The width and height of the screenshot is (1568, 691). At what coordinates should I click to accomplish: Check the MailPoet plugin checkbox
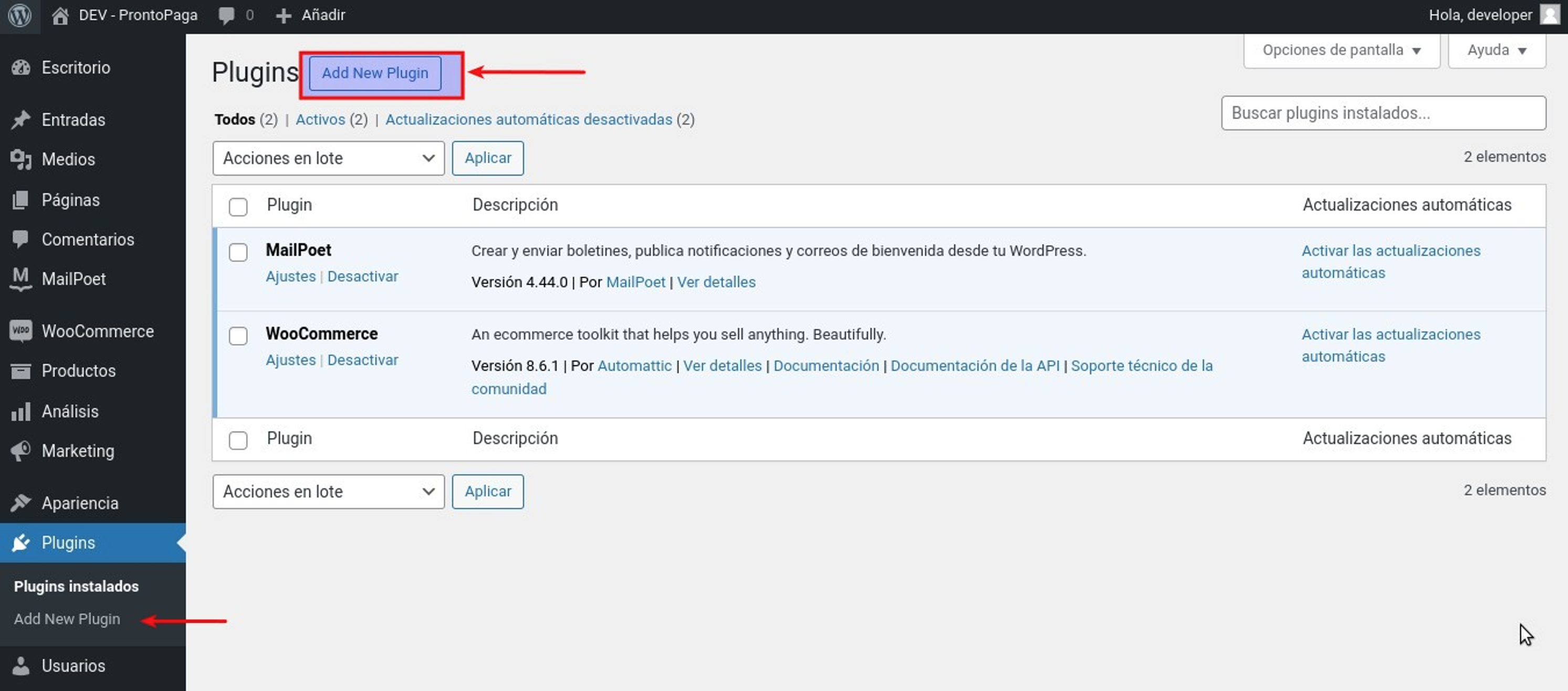coord(238,252)
